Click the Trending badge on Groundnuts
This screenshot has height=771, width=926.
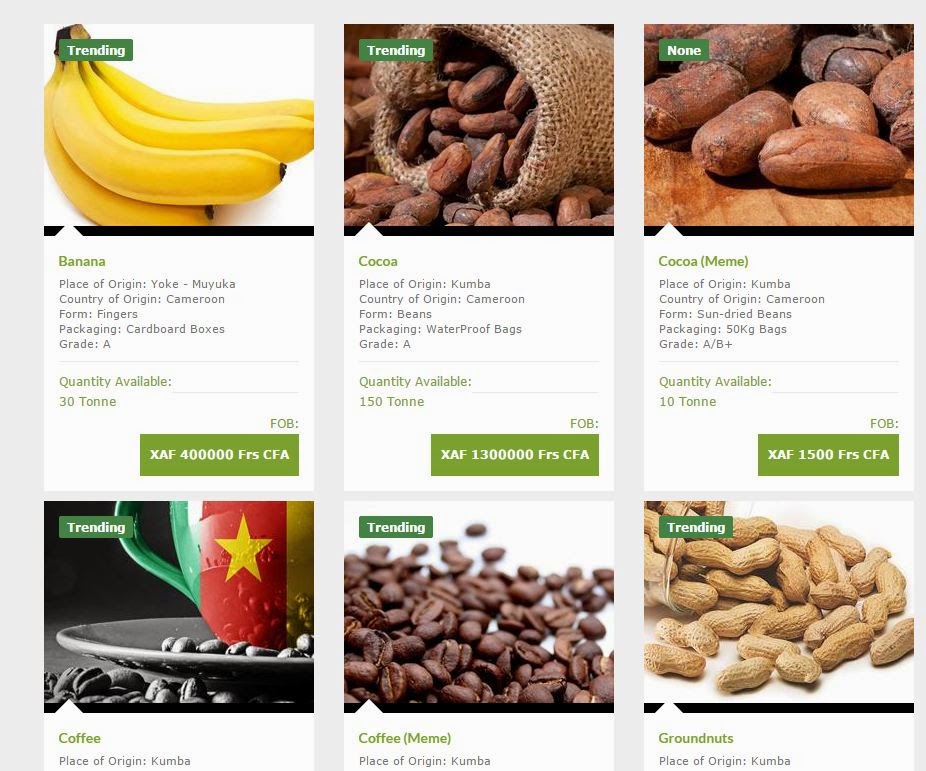click(696, 527)
